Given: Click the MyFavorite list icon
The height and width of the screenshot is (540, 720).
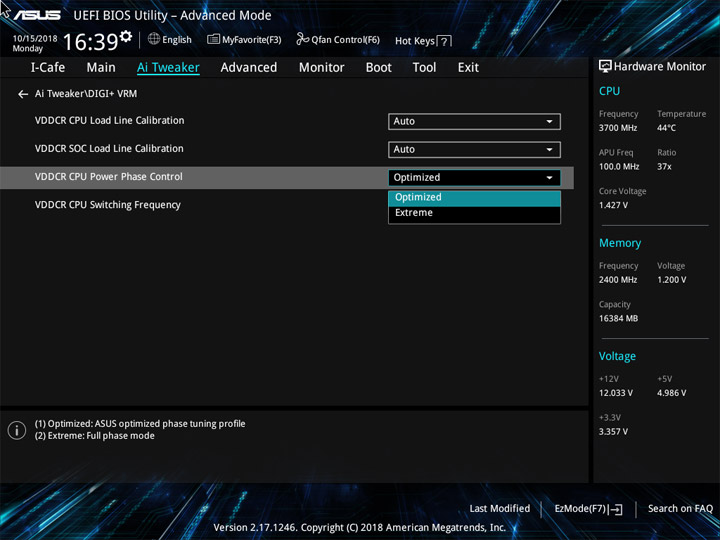Looking at the screenshot, I should click(214, 39).
